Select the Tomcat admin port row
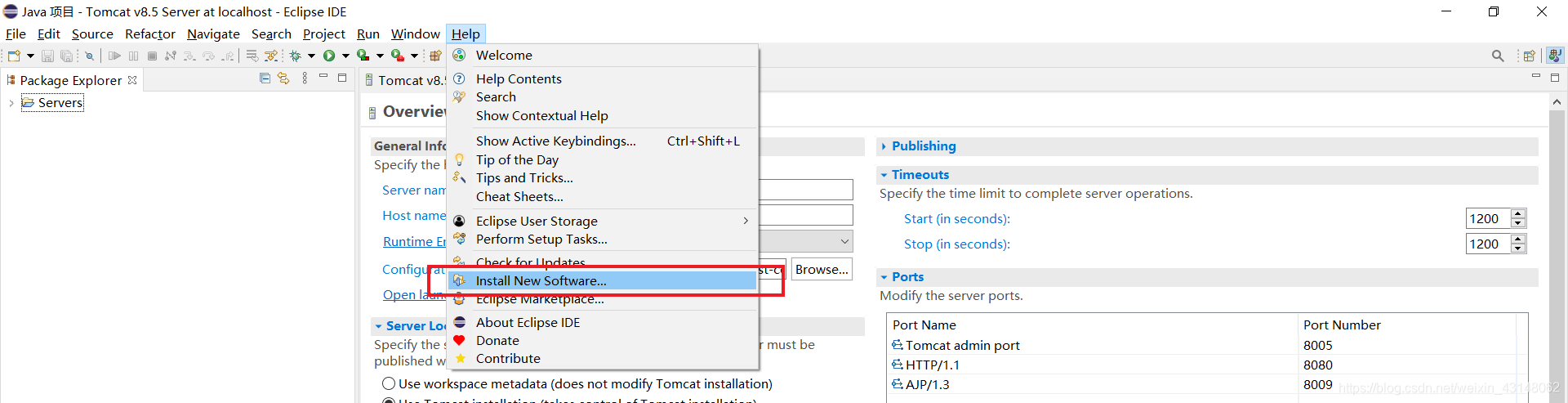 click(x=1207, y=345)
